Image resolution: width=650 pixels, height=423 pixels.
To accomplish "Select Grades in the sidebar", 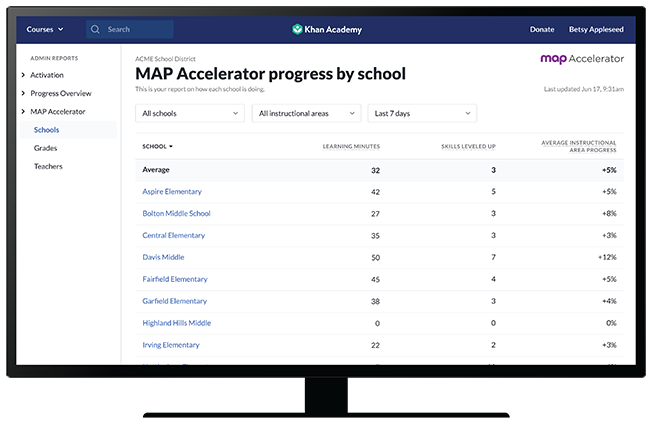I will tap(46, 148).
